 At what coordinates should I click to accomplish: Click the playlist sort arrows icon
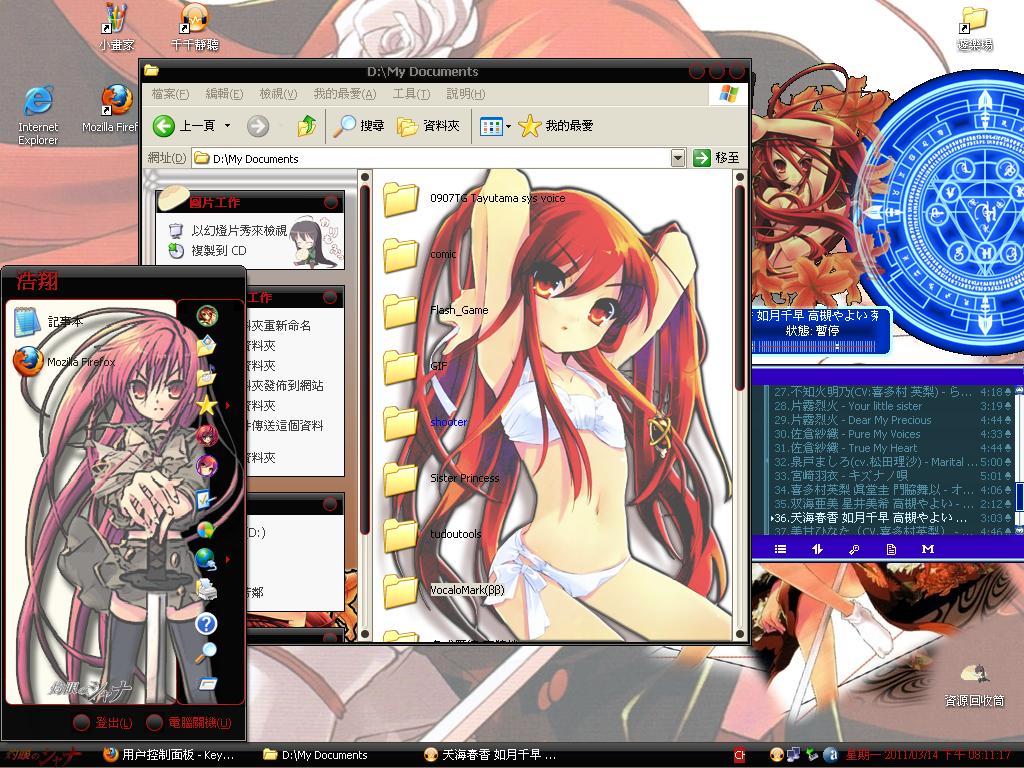817,549
